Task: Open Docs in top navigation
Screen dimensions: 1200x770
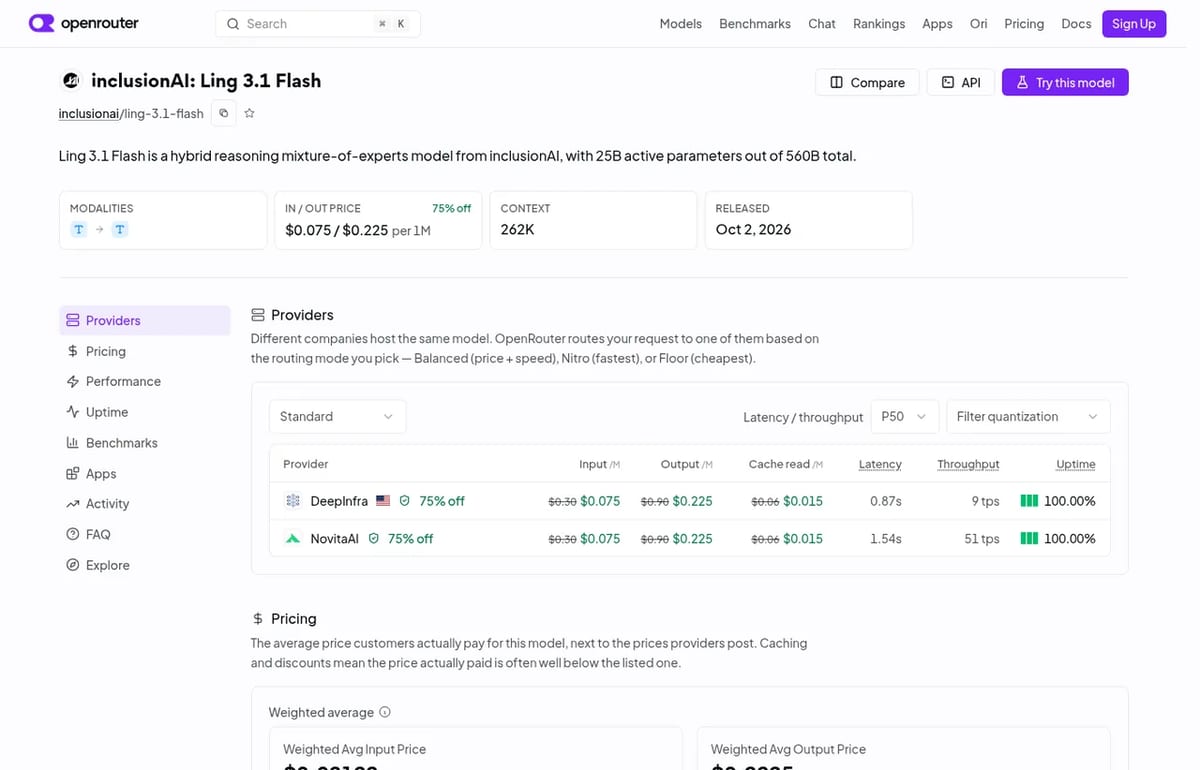Action: pos(1077,24)
